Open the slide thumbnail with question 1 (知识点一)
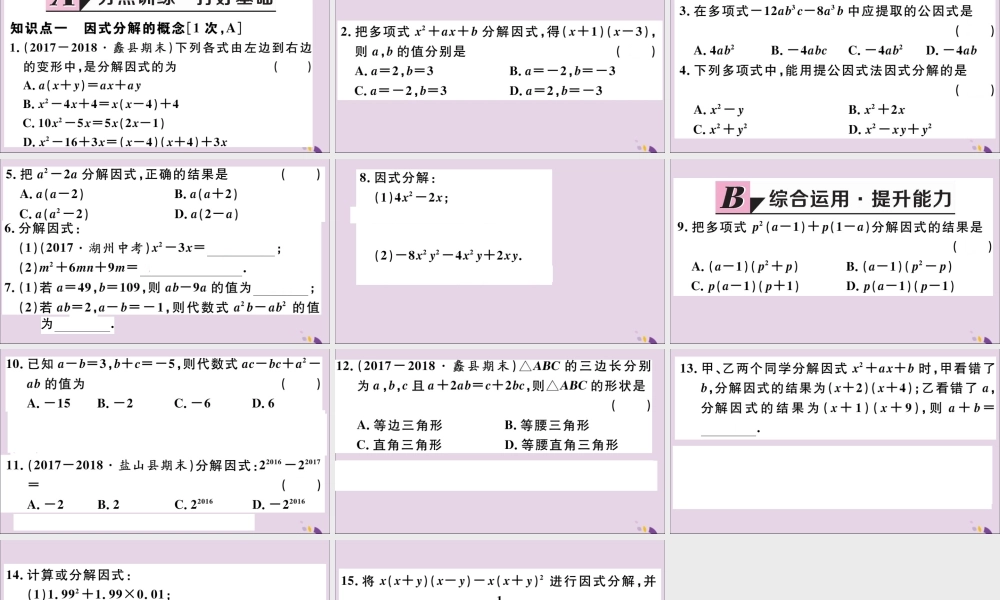This screenshot has height=600, width=1000. [165, 76]
